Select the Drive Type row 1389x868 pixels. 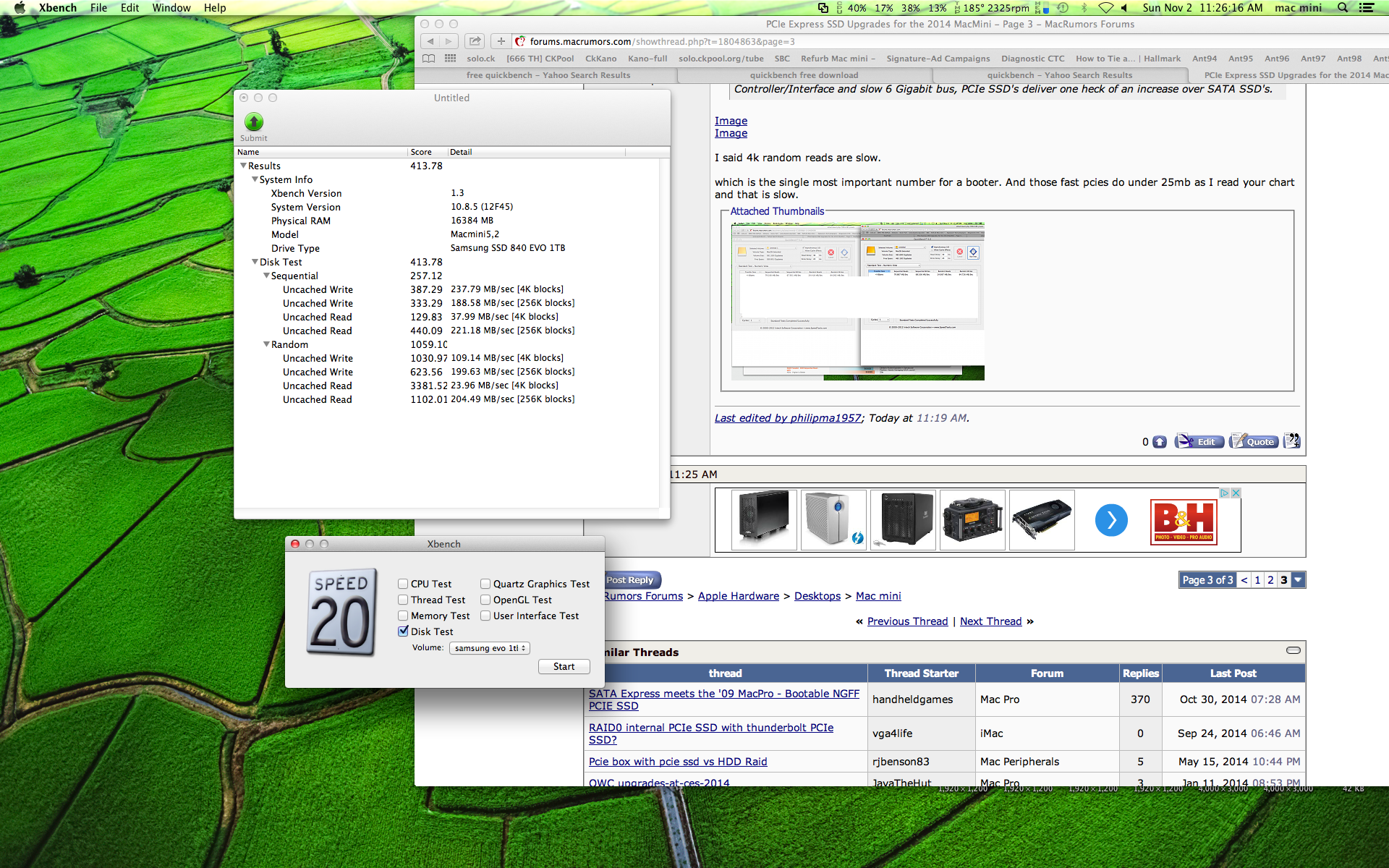[x=446, y=248]
